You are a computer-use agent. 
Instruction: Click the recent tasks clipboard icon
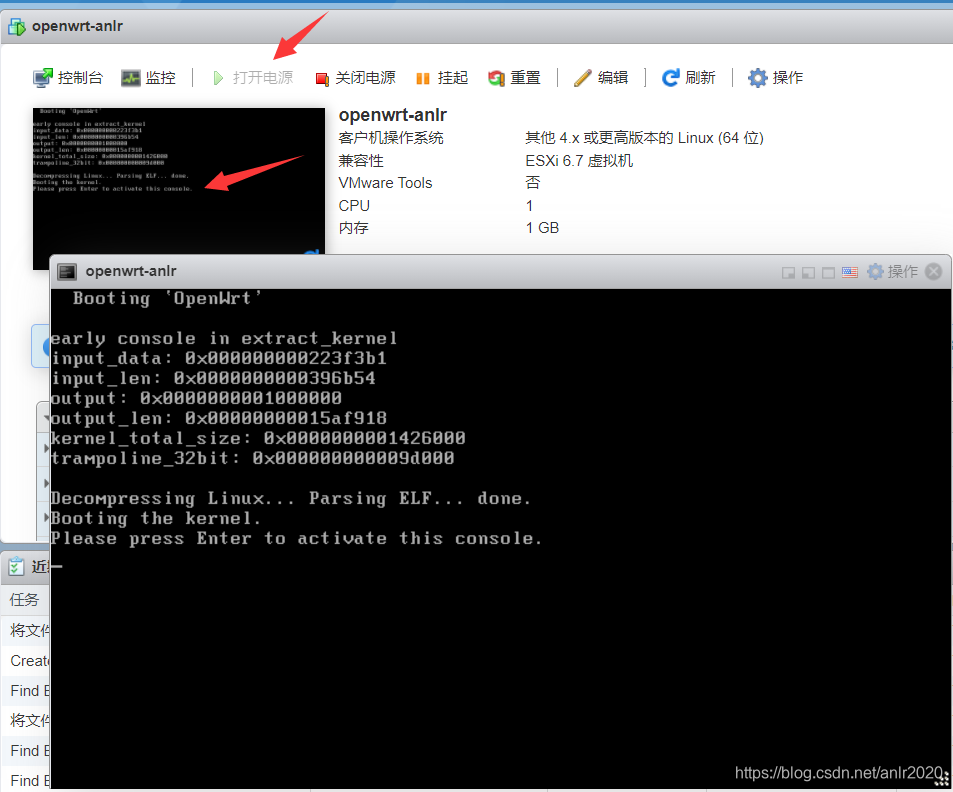(16, 566)
